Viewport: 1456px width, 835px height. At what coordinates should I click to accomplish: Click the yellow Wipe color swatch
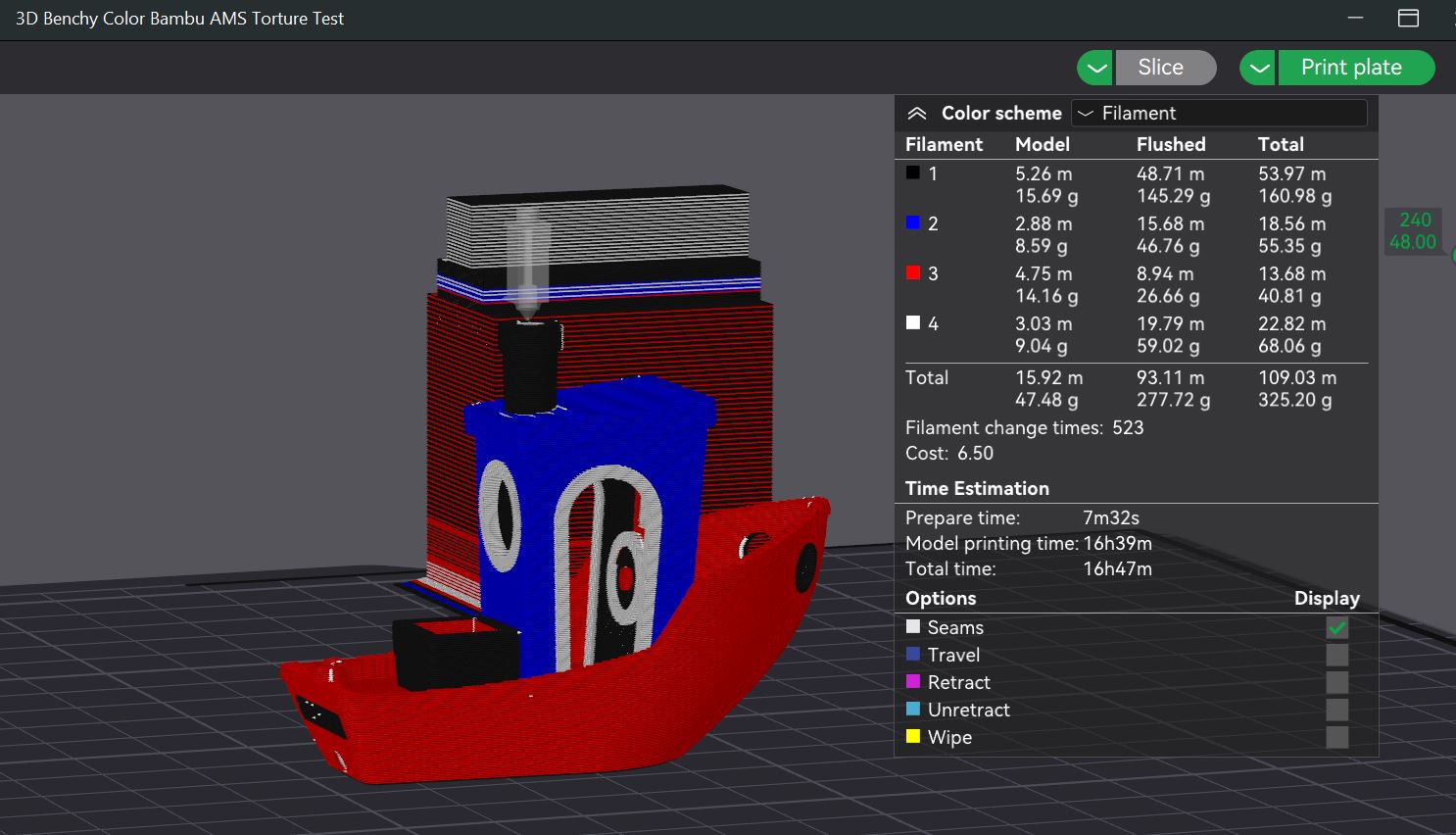[913, 737]
